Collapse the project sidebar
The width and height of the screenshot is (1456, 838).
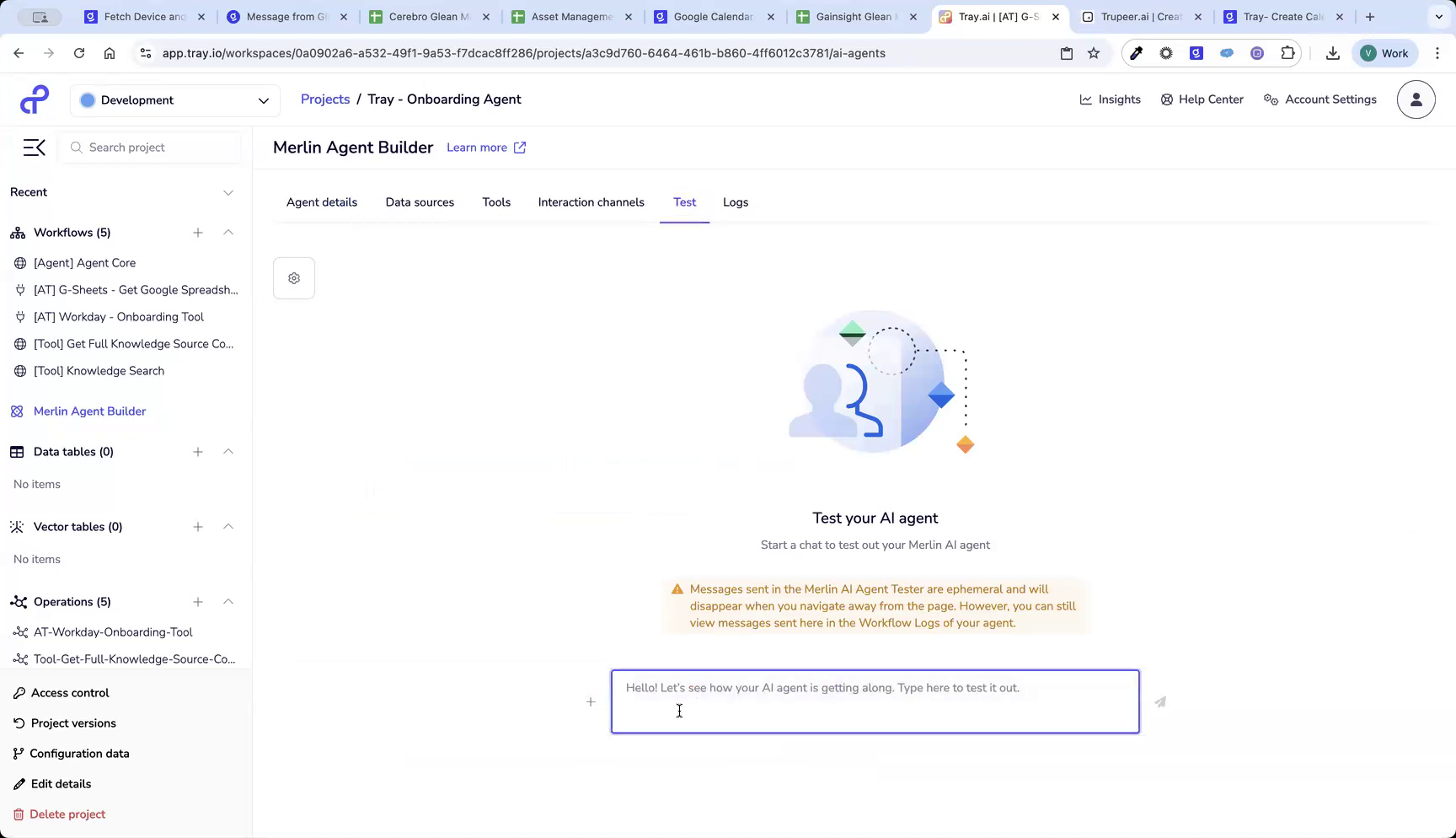coord(34,147)
